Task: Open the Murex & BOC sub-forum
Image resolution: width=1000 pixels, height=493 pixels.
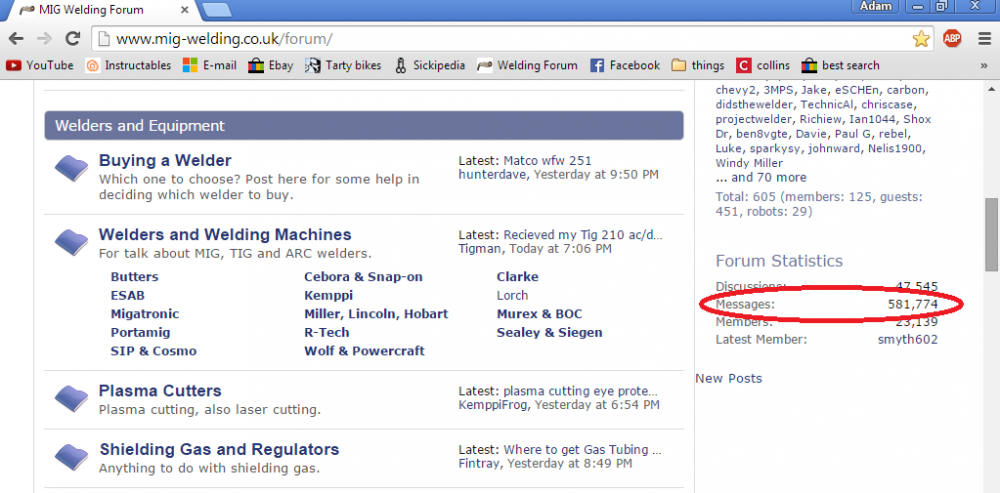Action: 540,314
